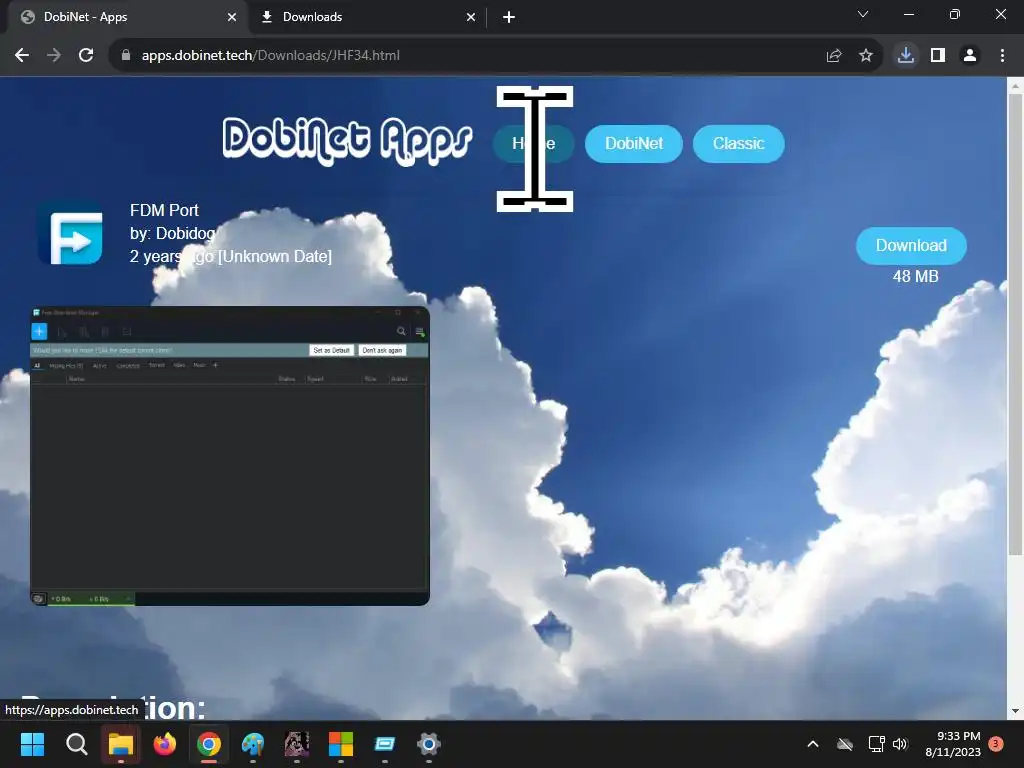Screen dimensions: 1024x768
Task: Click the network tray icon
Action: click(876, 744)
